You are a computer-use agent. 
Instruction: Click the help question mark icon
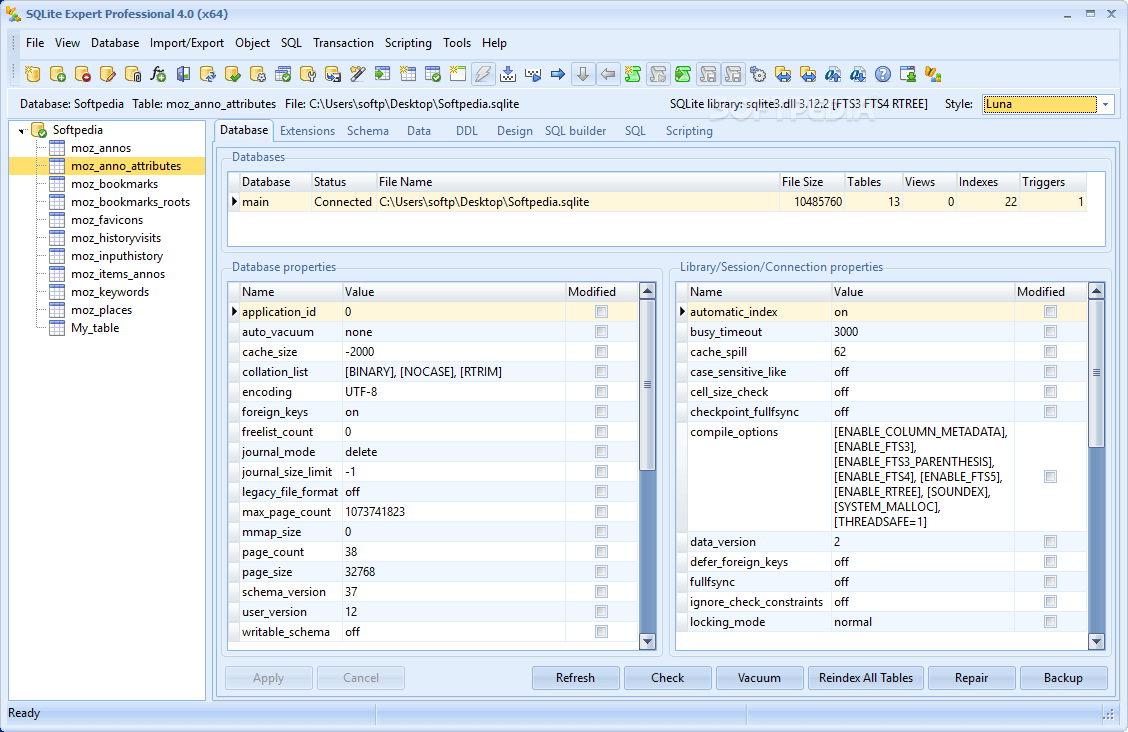883,74
